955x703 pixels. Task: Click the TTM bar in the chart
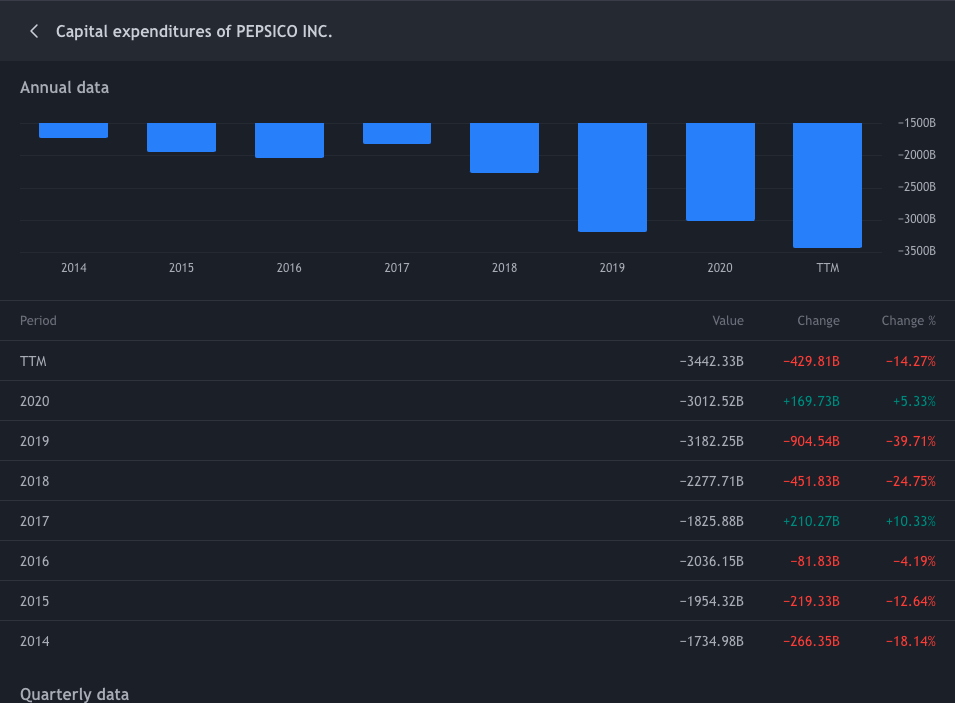click(x=827, y=185)
